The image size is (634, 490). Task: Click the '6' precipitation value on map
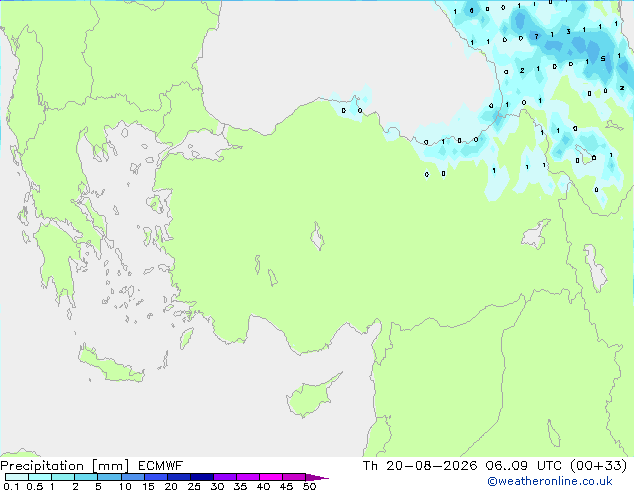coord(471,11)
